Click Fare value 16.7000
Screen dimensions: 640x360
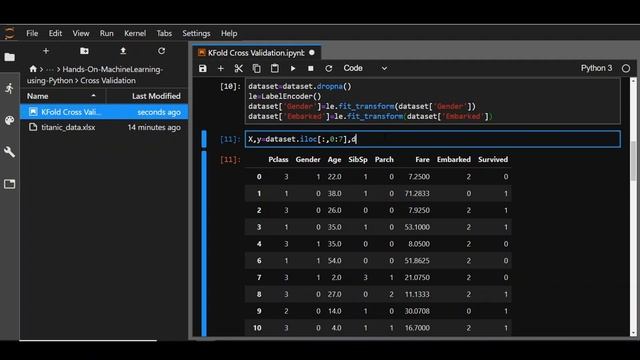tap(417, 328)
